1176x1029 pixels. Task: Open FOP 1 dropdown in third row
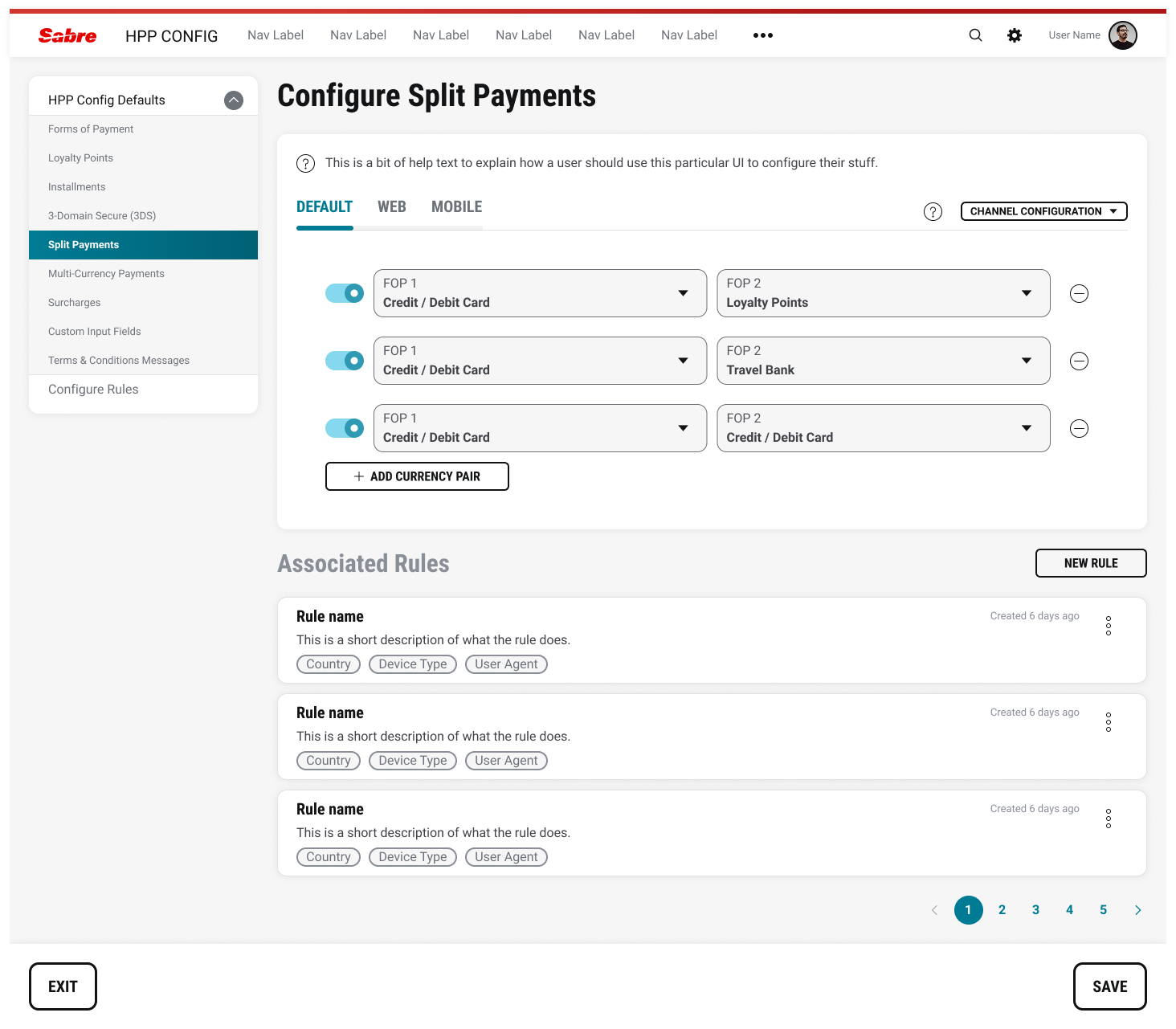[540, 428]
